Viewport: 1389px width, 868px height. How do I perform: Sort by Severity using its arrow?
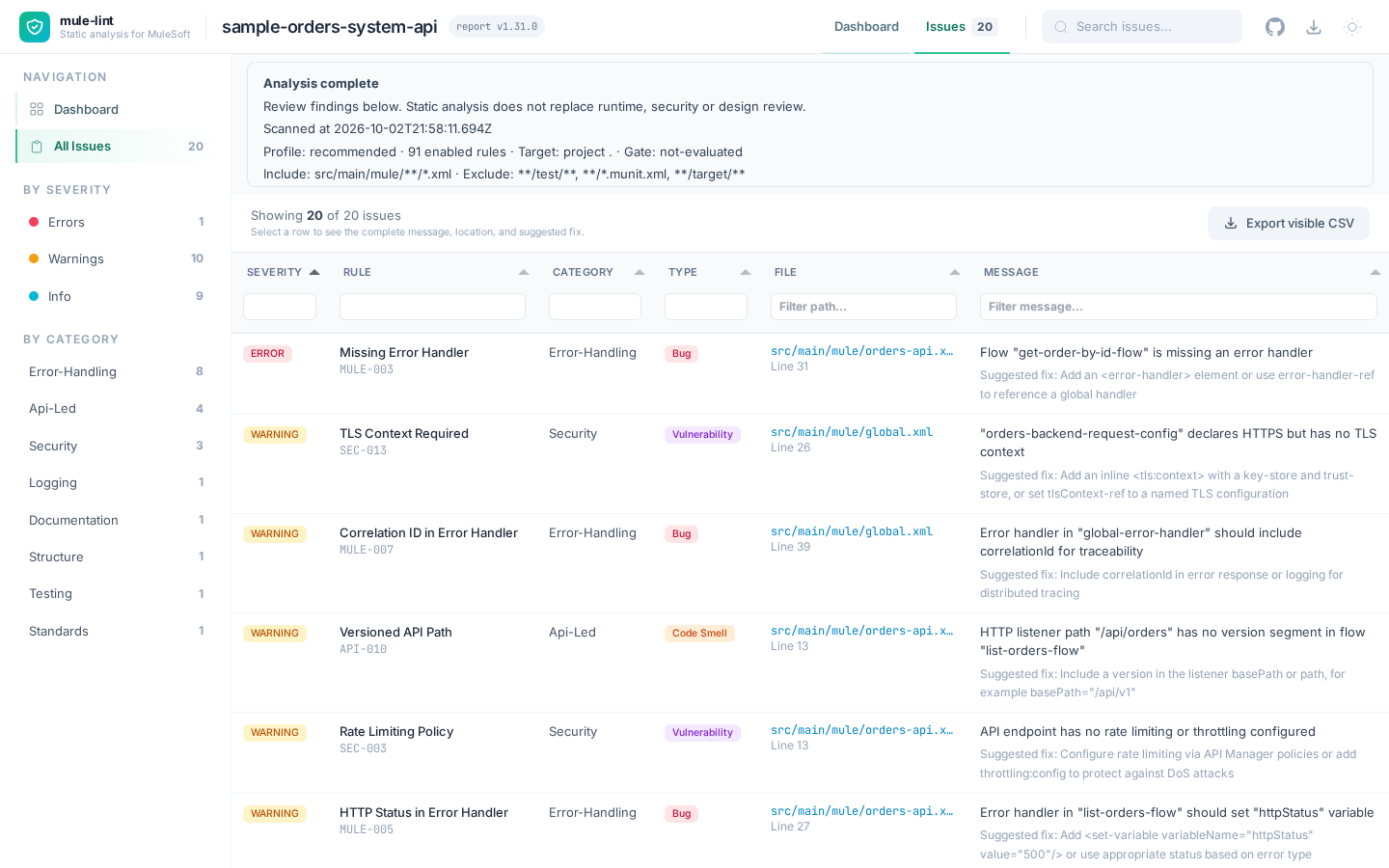(314, 272)
